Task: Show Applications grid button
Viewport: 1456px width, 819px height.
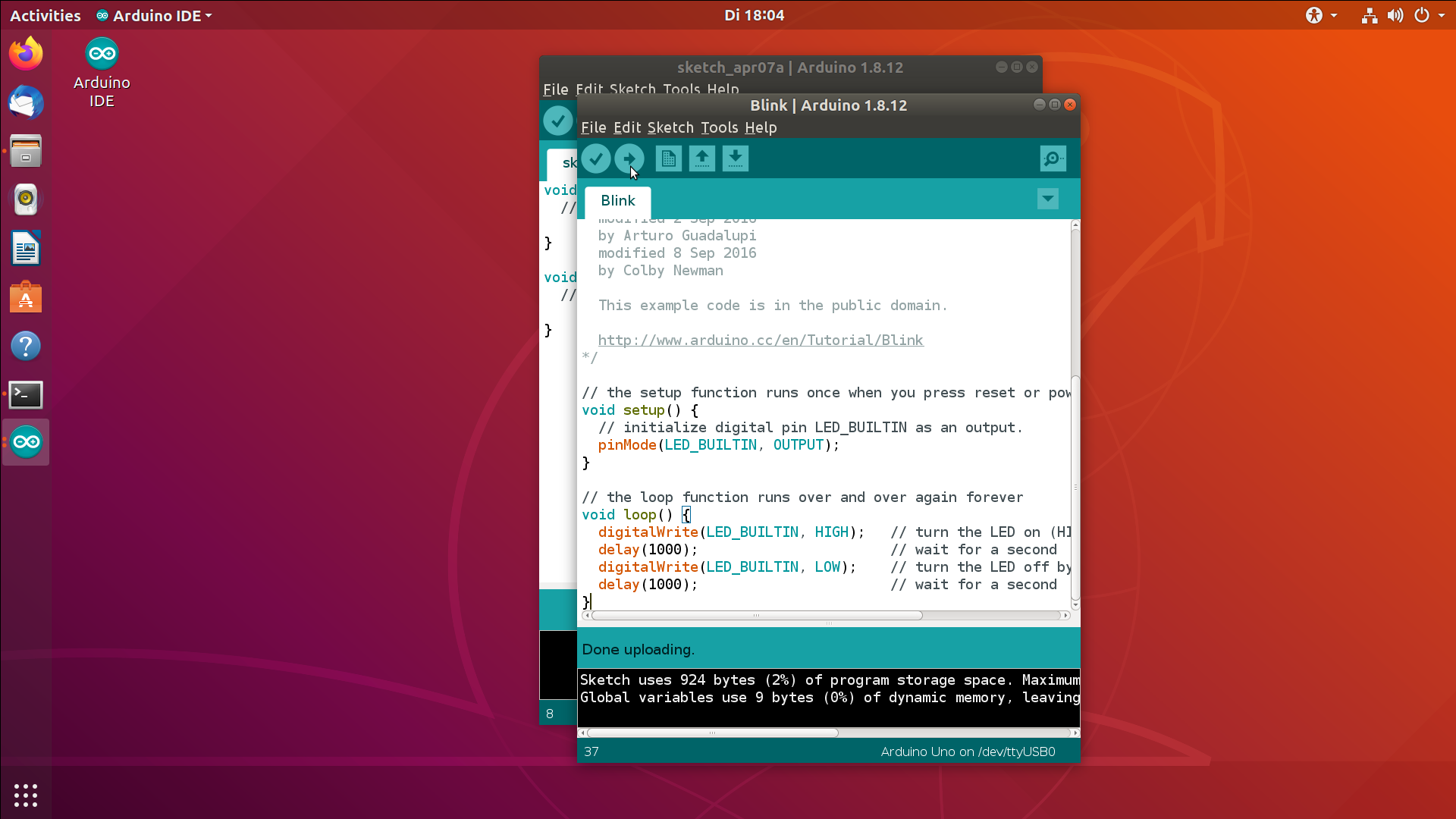Action: click(26, 795)
